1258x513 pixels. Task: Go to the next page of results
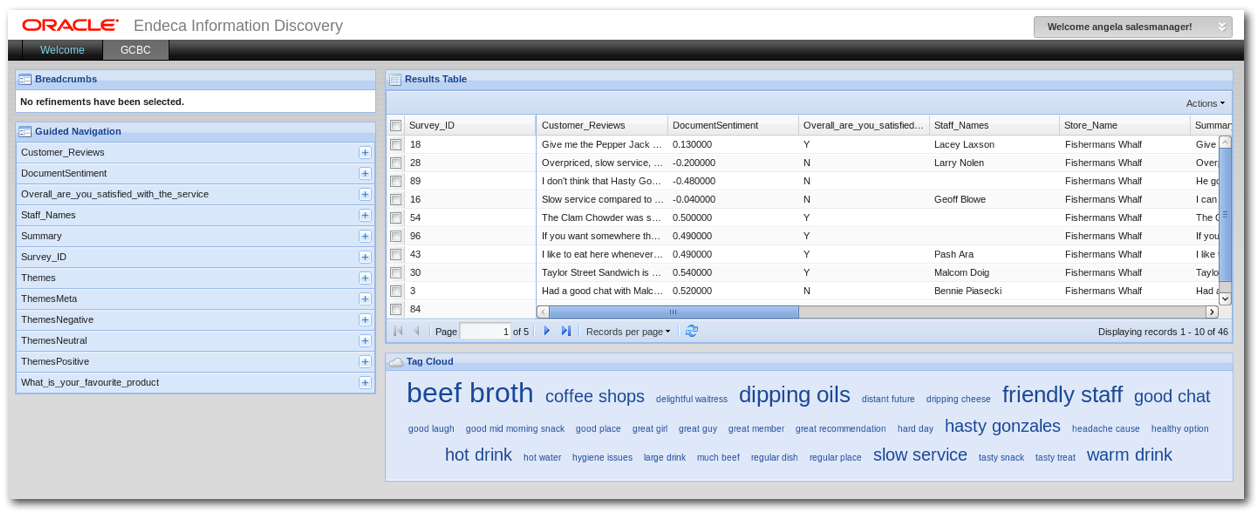[547, 331]
